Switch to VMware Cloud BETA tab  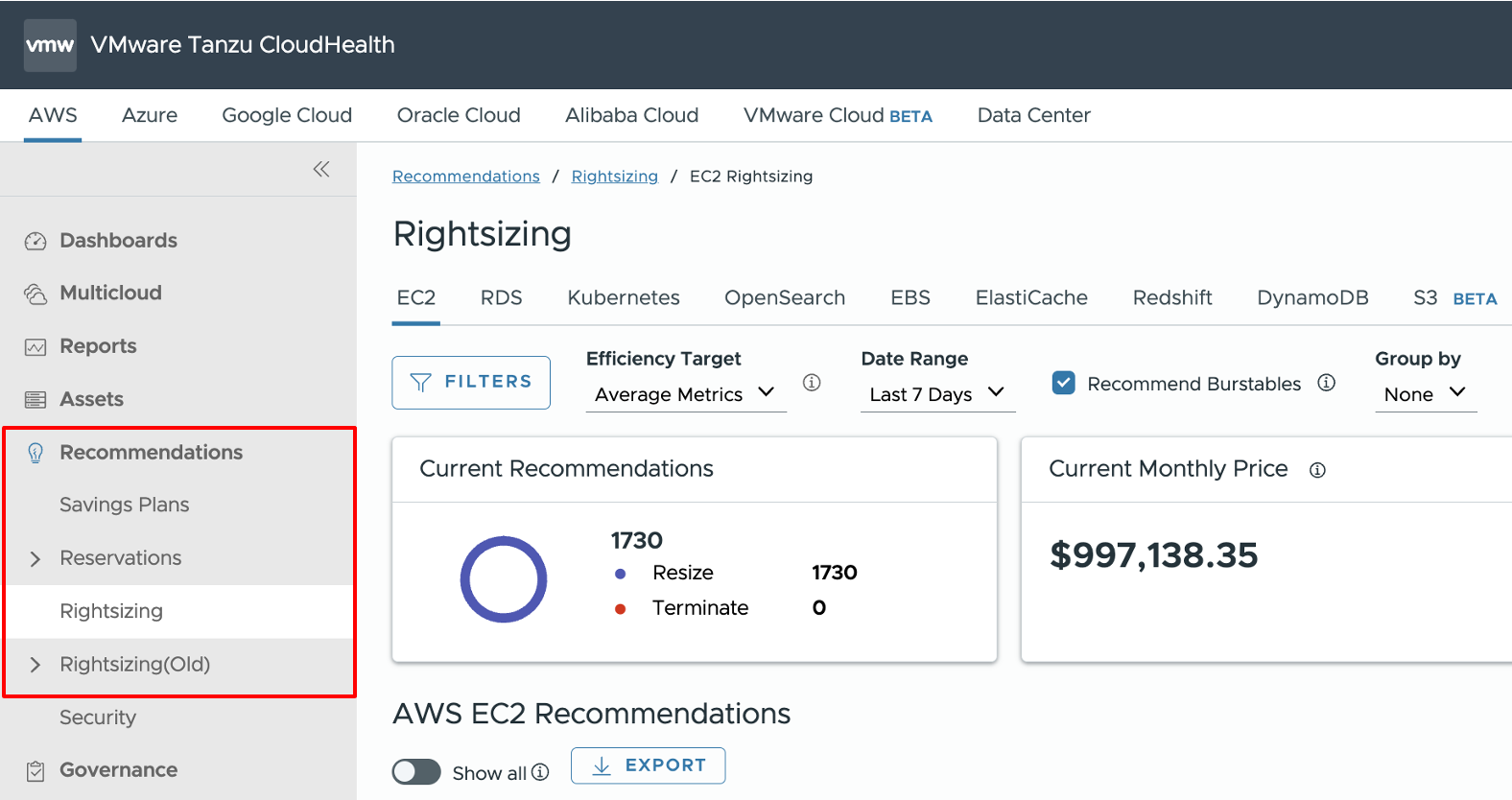point(838,115)
